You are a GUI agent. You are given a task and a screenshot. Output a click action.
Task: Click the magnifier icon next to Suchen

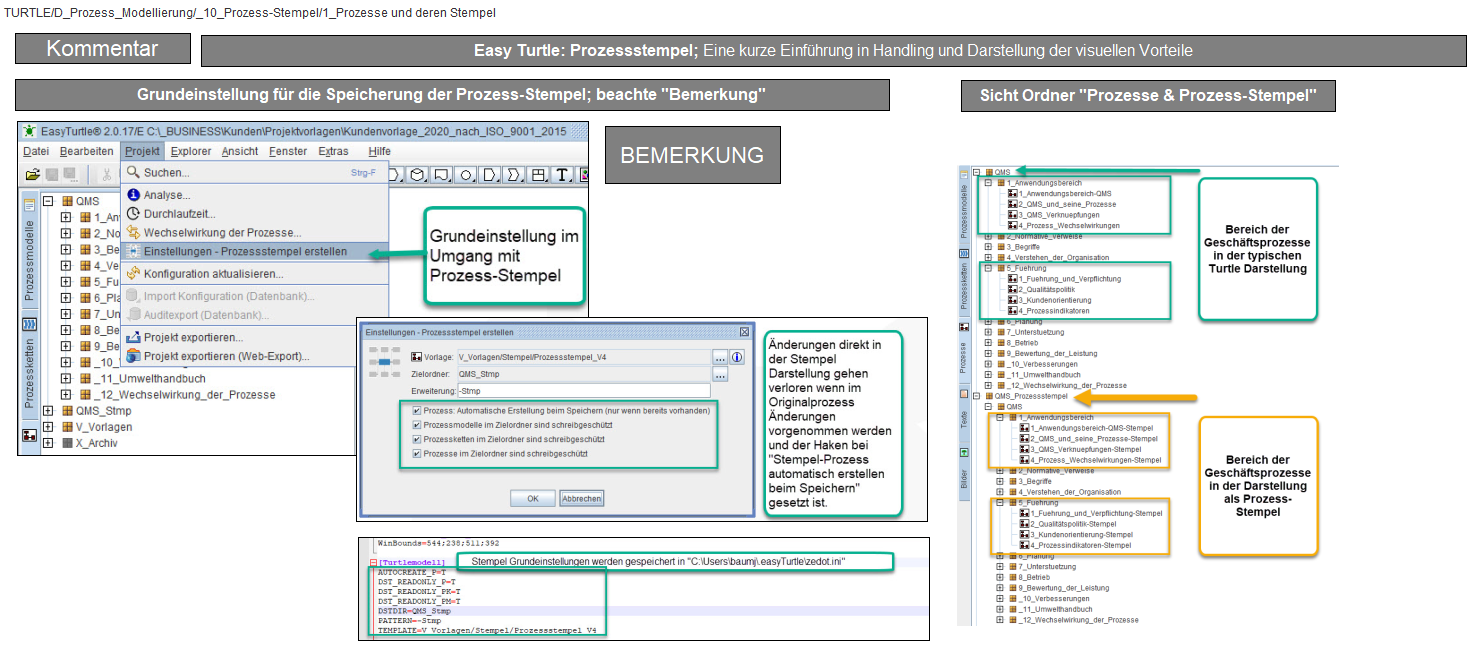pos(134,173)
